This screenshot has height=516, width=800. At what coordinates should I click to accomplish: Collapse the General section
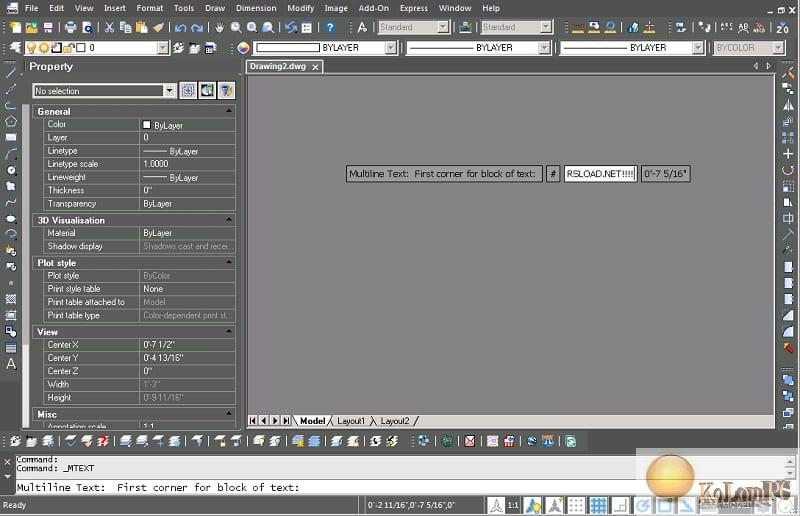pyautogui.click(x=229, y=111)
